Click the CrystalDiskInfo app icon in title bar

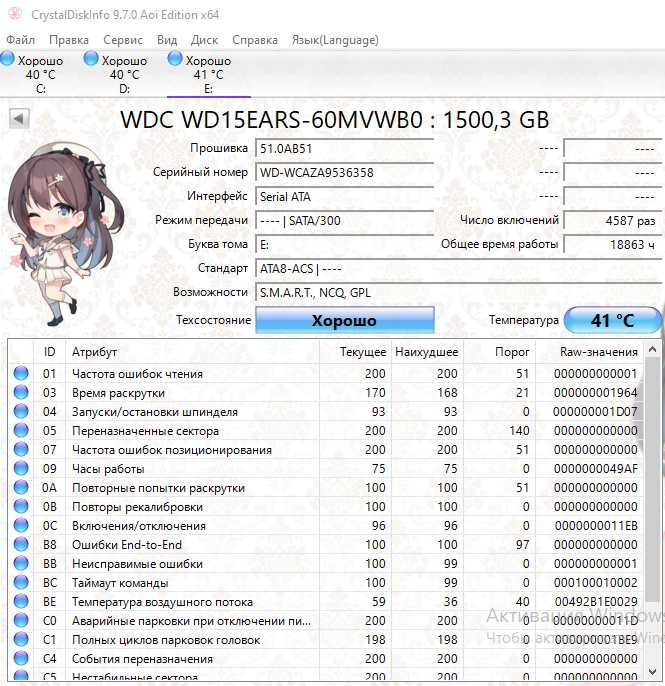pyautogui.click(x=15, y=14)
